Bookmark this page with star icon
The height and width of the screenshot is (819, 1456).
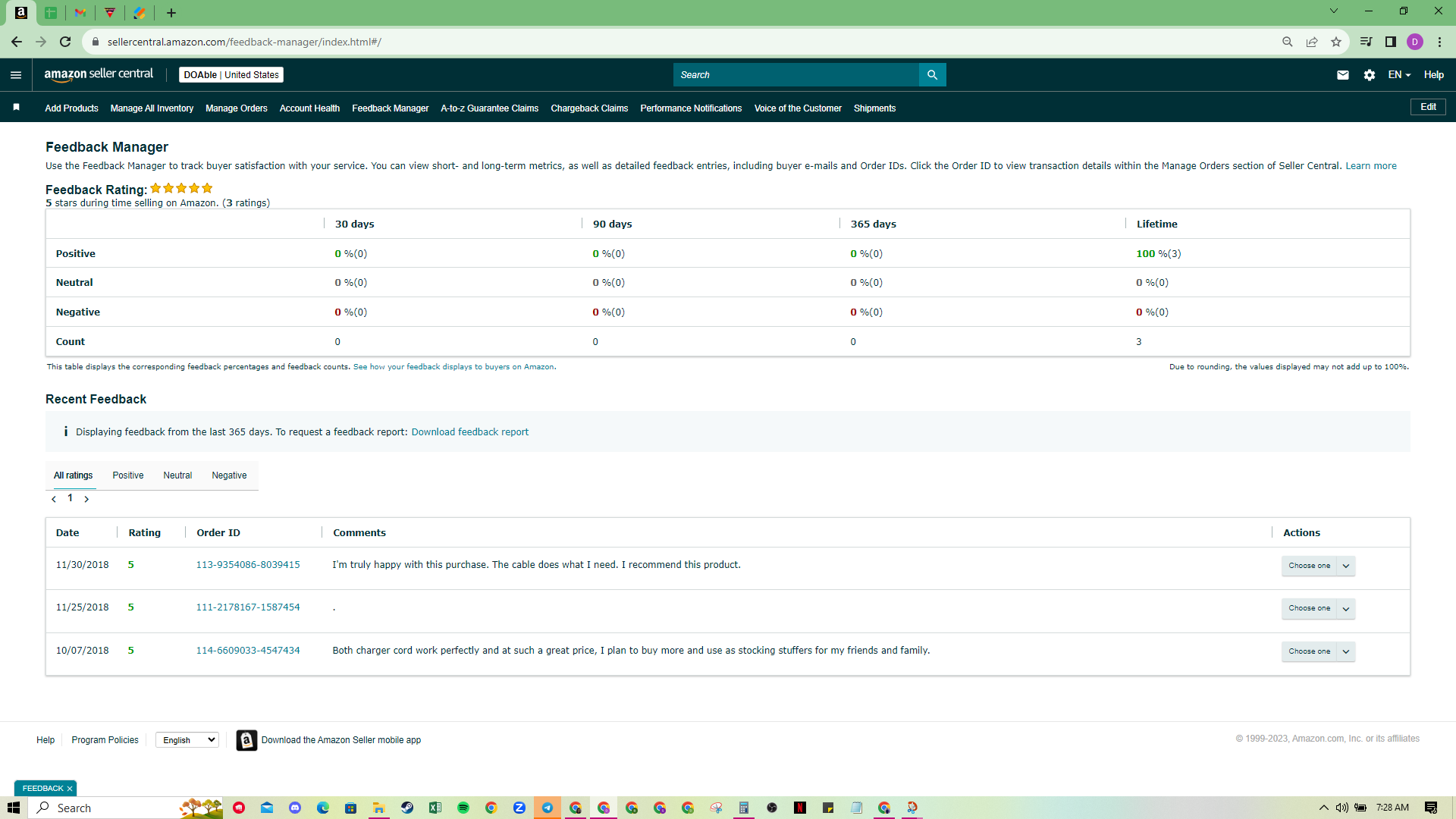point(1336,42)
